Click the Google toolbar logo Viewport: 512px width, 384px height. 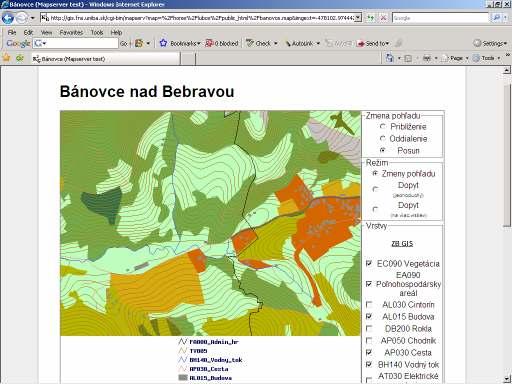[18, 43]
